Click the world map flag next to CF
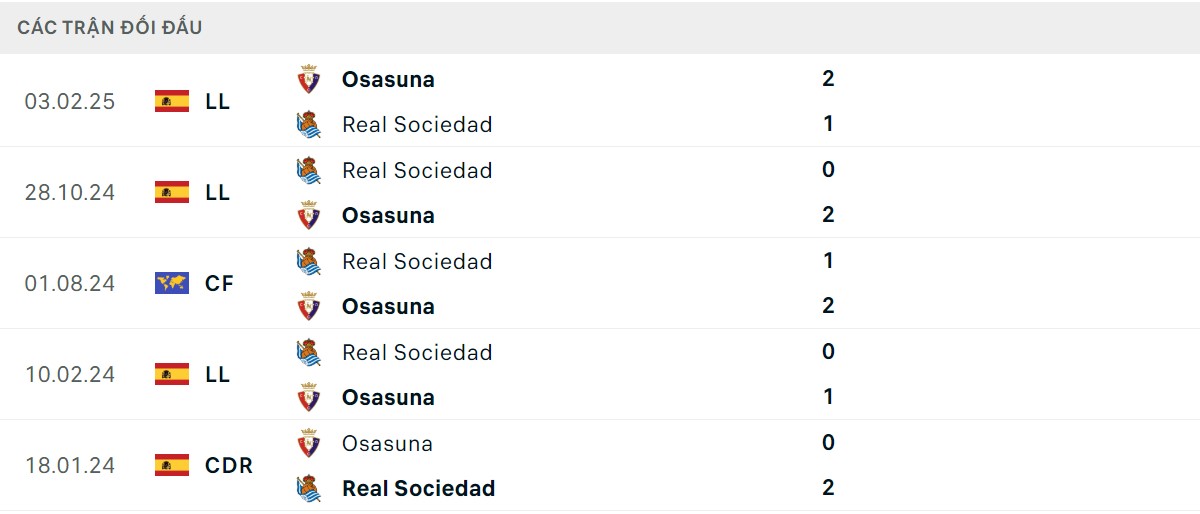1200x514 pixels. tap(172, 283)
